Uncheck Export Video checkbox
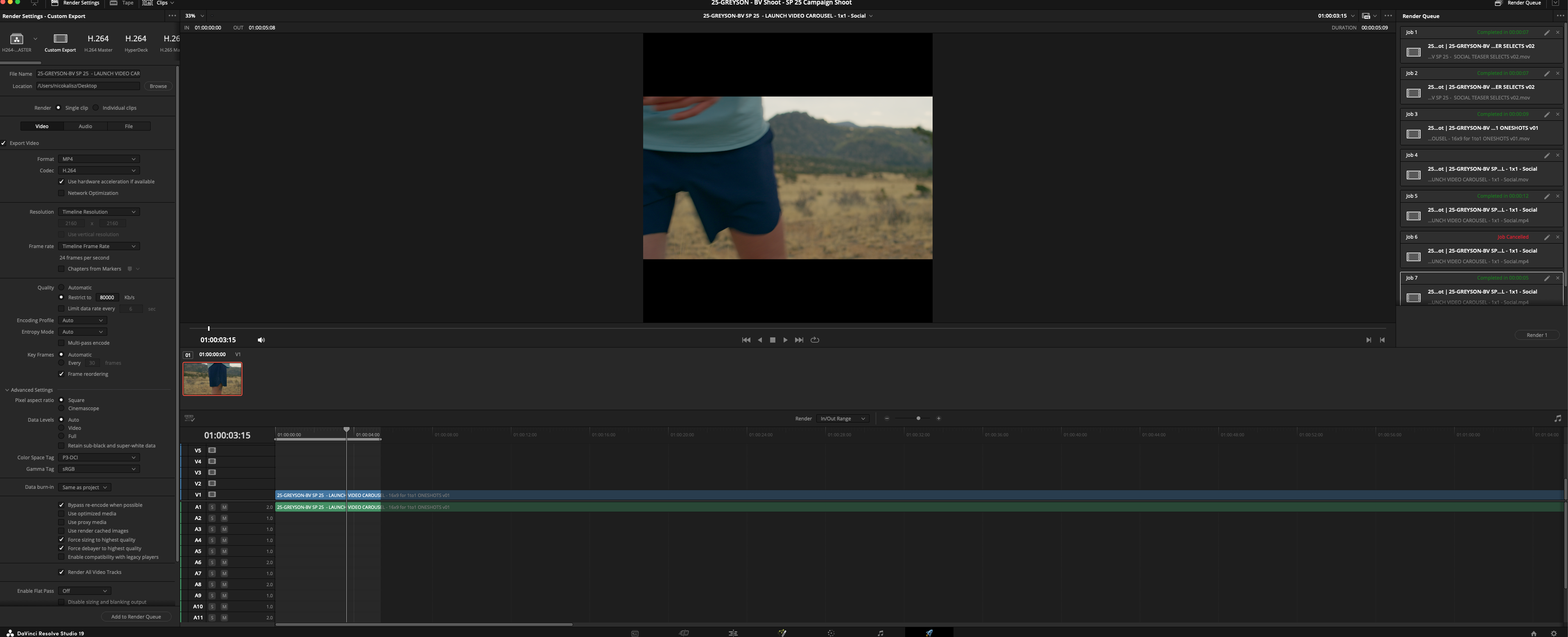The image size is (1568, 637). coord(4,144)
